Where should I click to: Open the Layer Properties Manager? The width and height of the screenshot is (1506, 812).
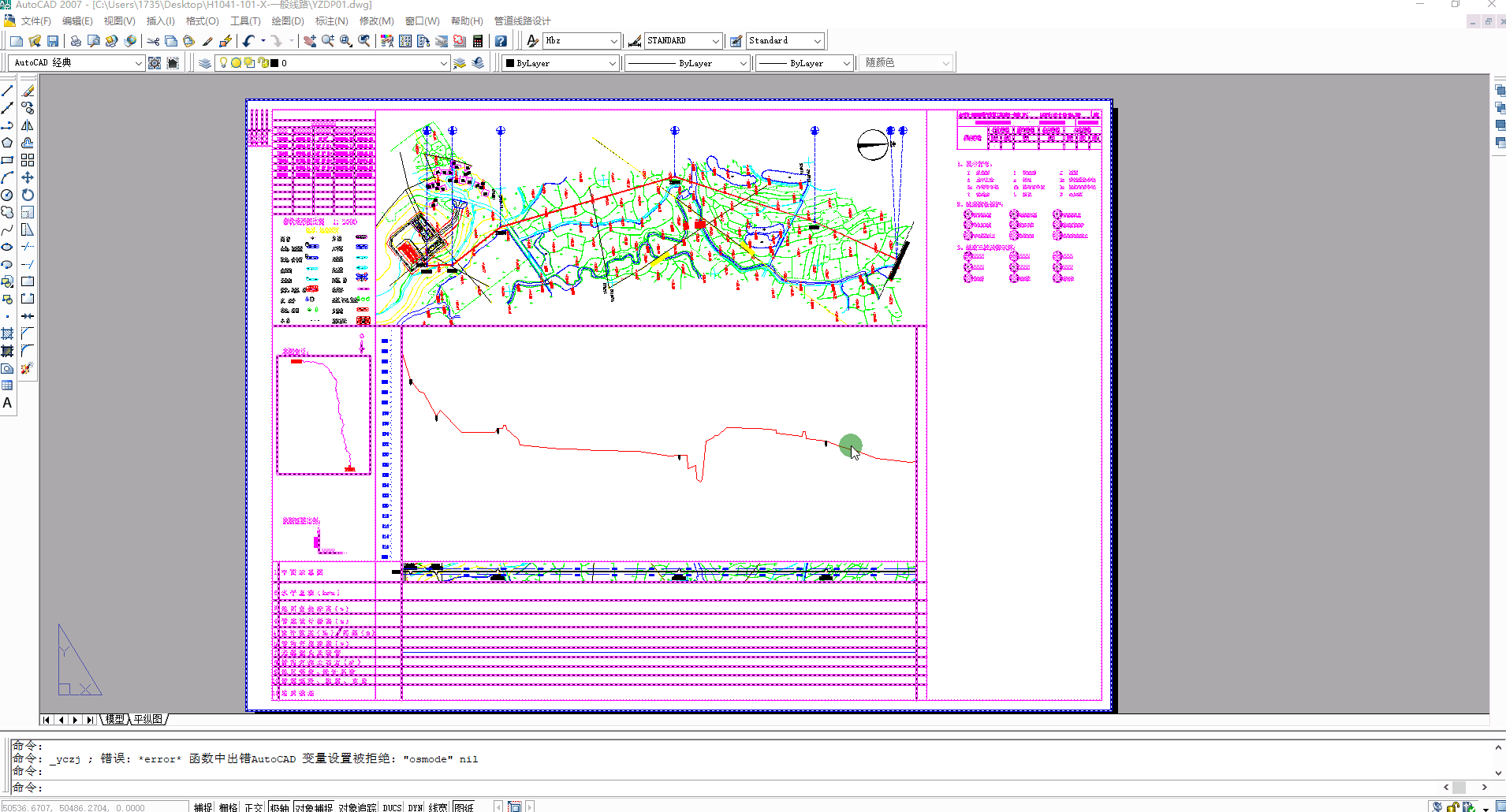point(205,63)
